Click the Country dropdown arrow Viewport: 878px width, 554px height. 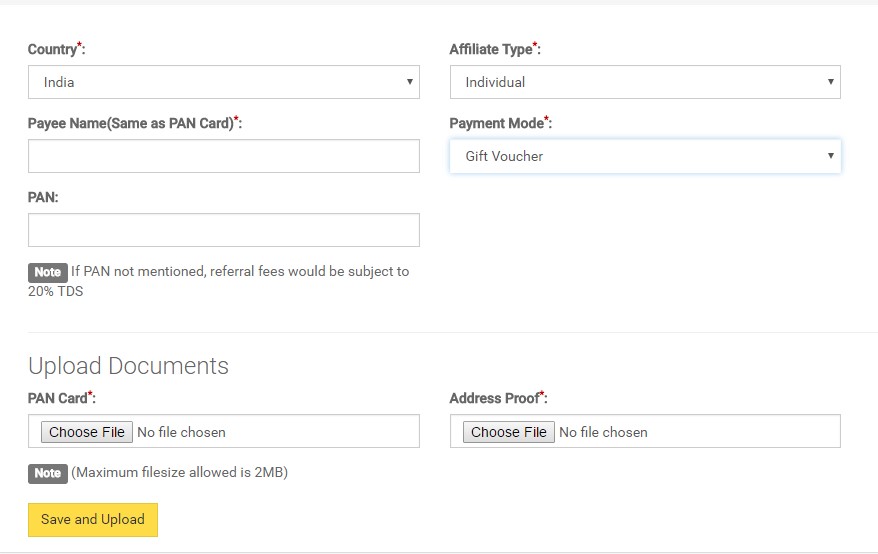[x=409, y=82]
